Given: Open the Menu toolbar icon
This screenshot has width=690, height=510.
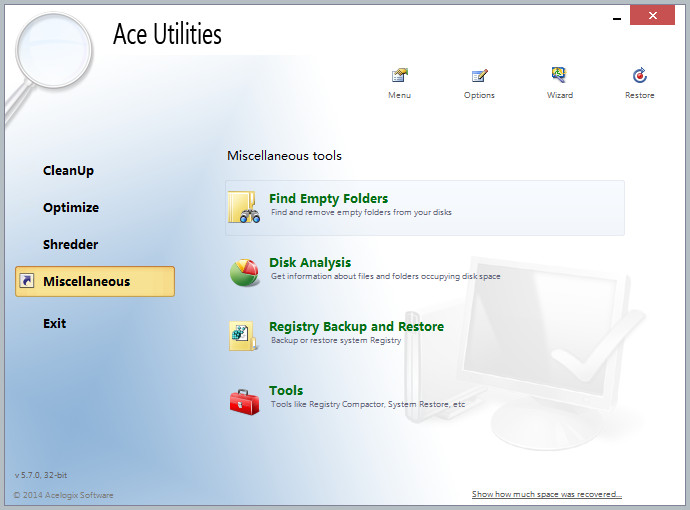Looking at the screenshot, I should (x=400, y=75).
